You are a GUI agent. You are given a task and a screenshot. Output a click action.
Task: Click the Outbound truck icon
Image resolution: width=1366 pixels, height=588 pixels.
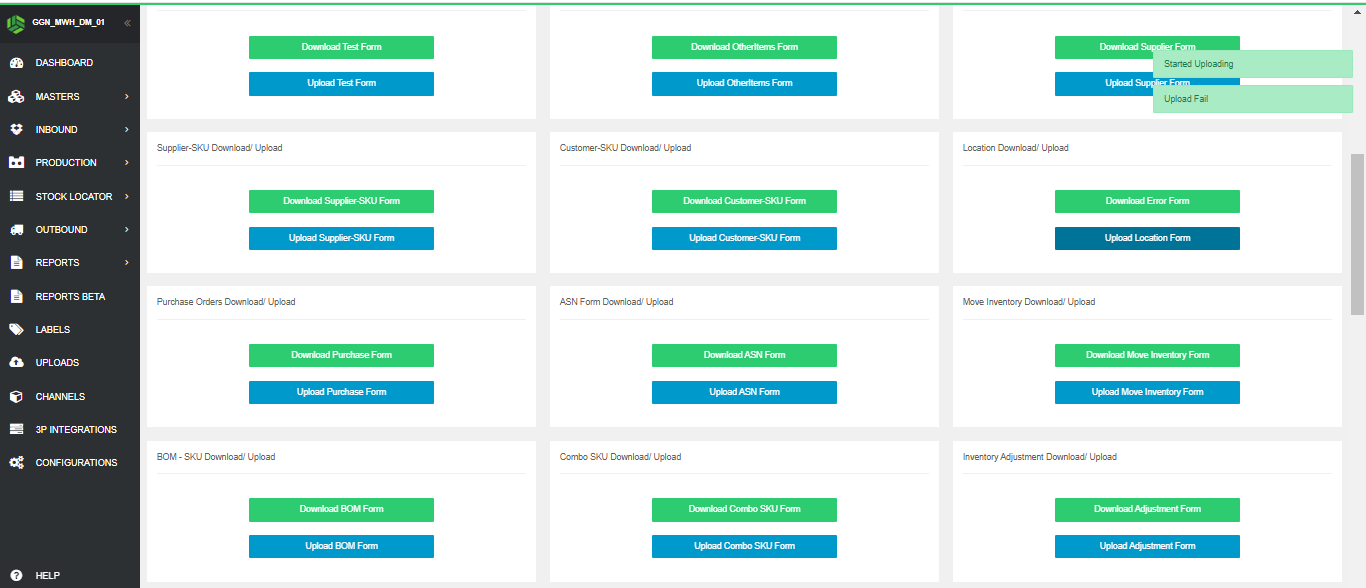(x=16, y=230)
